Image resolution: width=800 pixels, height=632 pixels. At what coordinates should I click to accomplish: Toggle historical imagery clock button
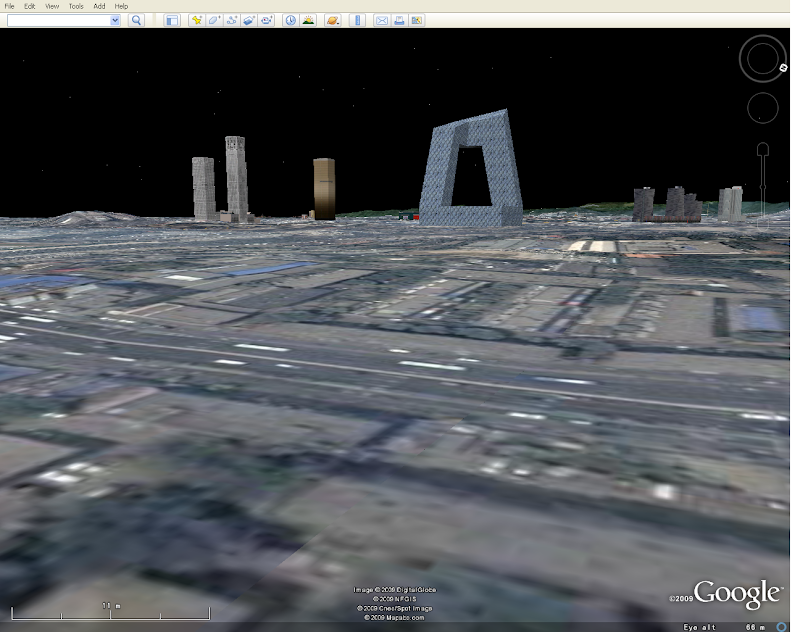[291, 20]
